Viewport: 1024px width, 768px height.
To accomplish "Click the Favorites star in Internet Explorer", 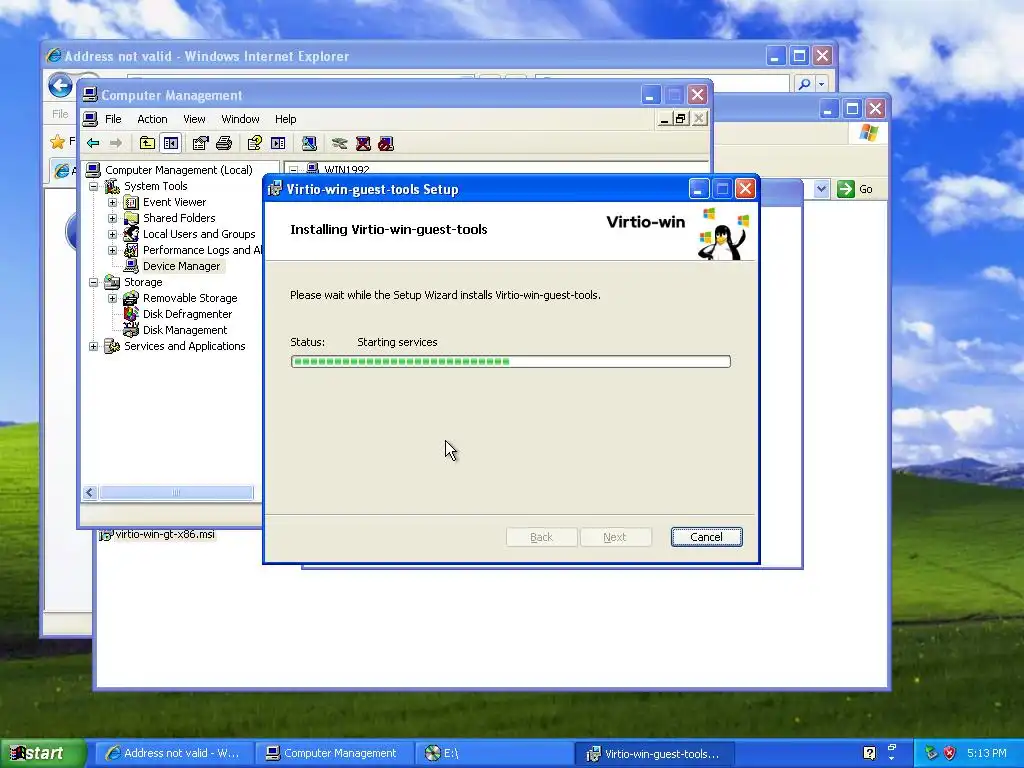I will (x=57, y=141).
